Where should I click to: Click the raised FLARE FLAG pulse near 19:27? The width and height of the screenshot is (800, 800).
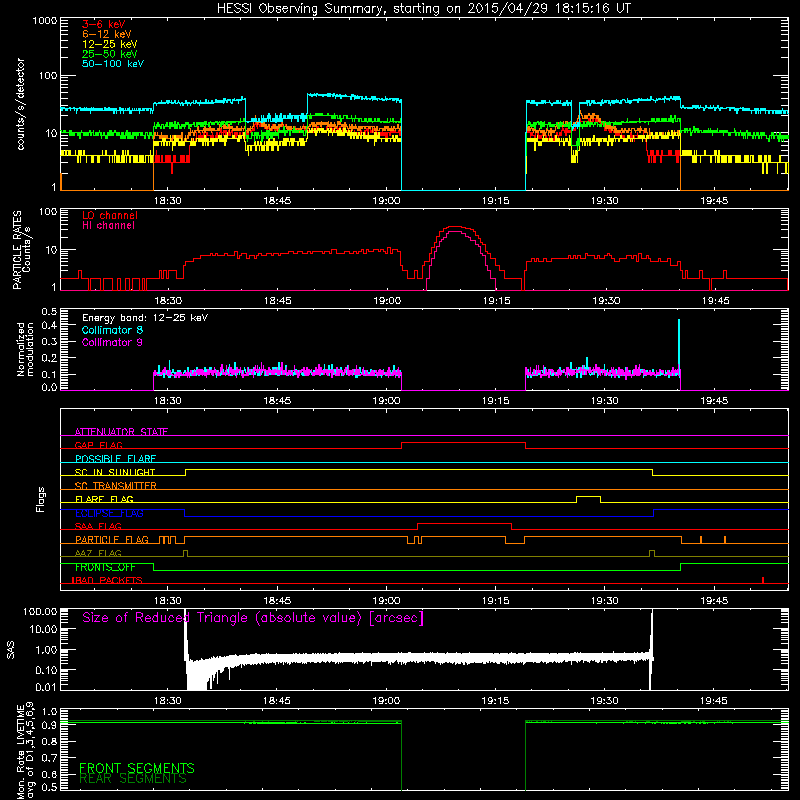588,497
